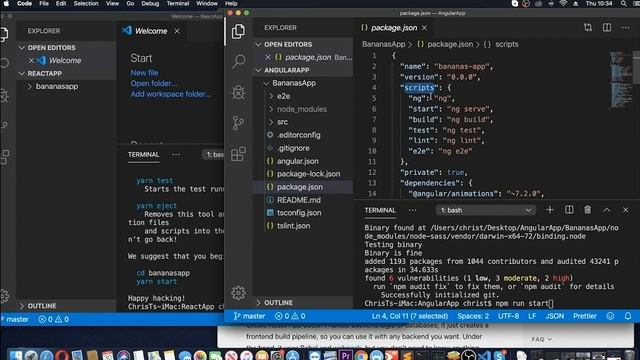This screenshot has height=360, width=640.
Task: Open the Terminal menu
Action: tap(178, 4)
